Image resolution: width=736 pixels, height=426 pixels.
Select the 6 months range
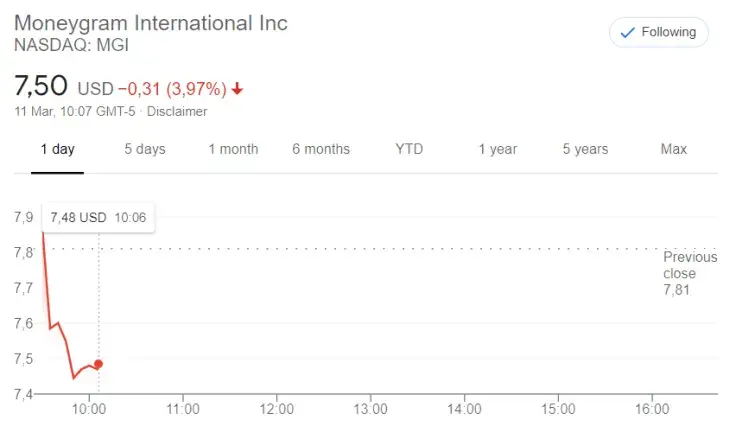(x=321, y=149)
